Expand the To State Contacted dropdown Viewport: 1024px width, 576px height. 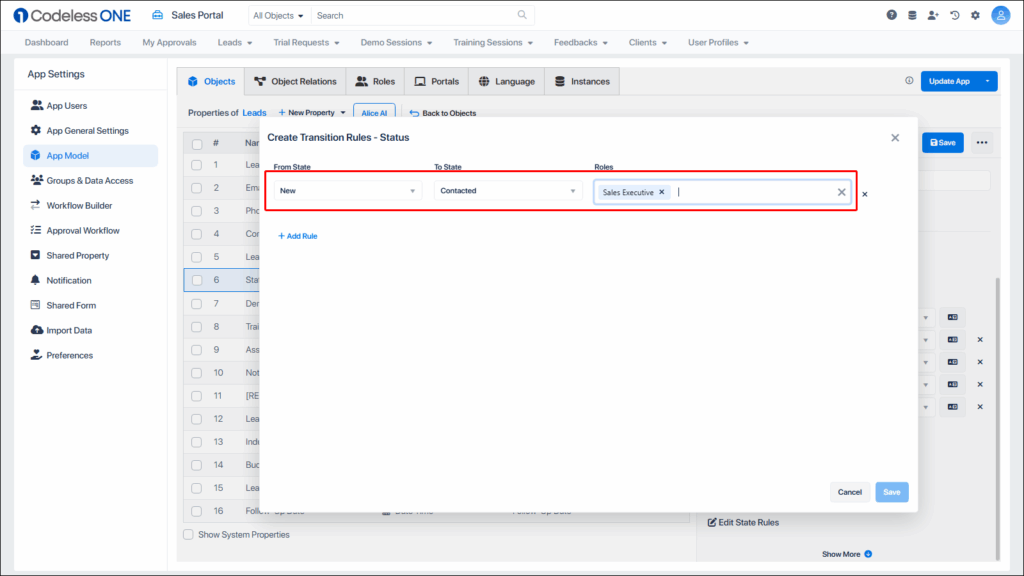point(507,191)
